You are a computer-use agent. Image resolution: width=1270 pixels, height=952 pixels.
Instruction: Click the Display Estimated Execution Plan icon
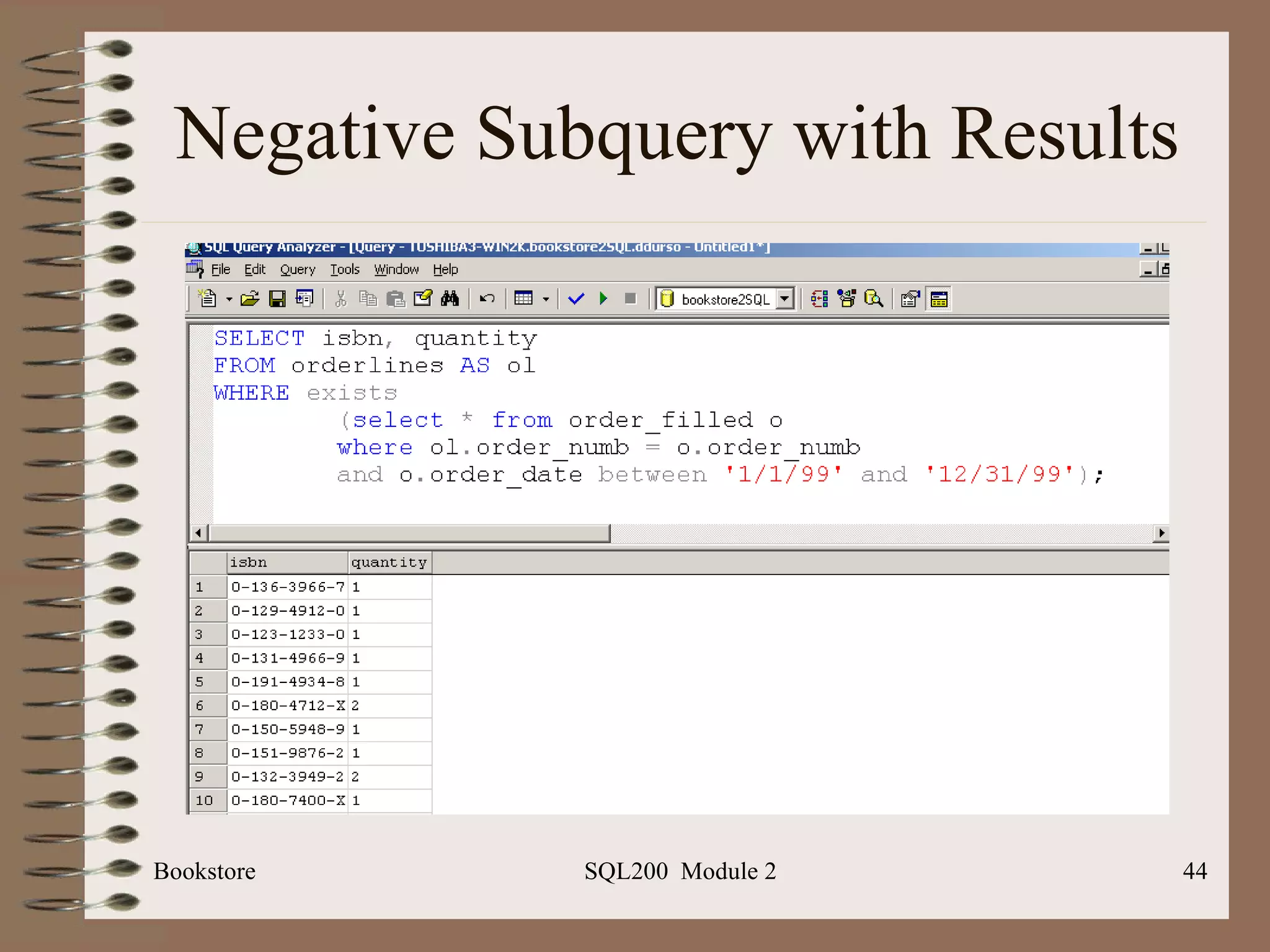click(820, 299)
